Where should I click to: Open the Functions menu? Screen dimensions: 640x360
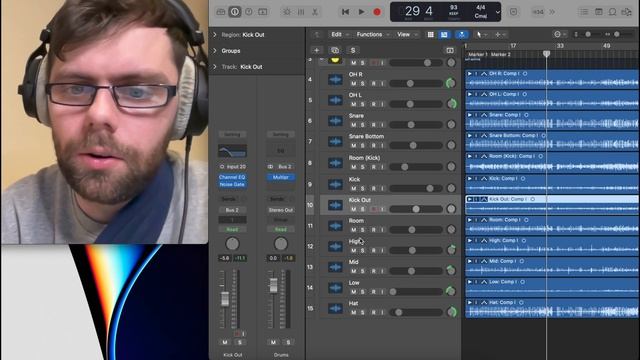point(372,35)
